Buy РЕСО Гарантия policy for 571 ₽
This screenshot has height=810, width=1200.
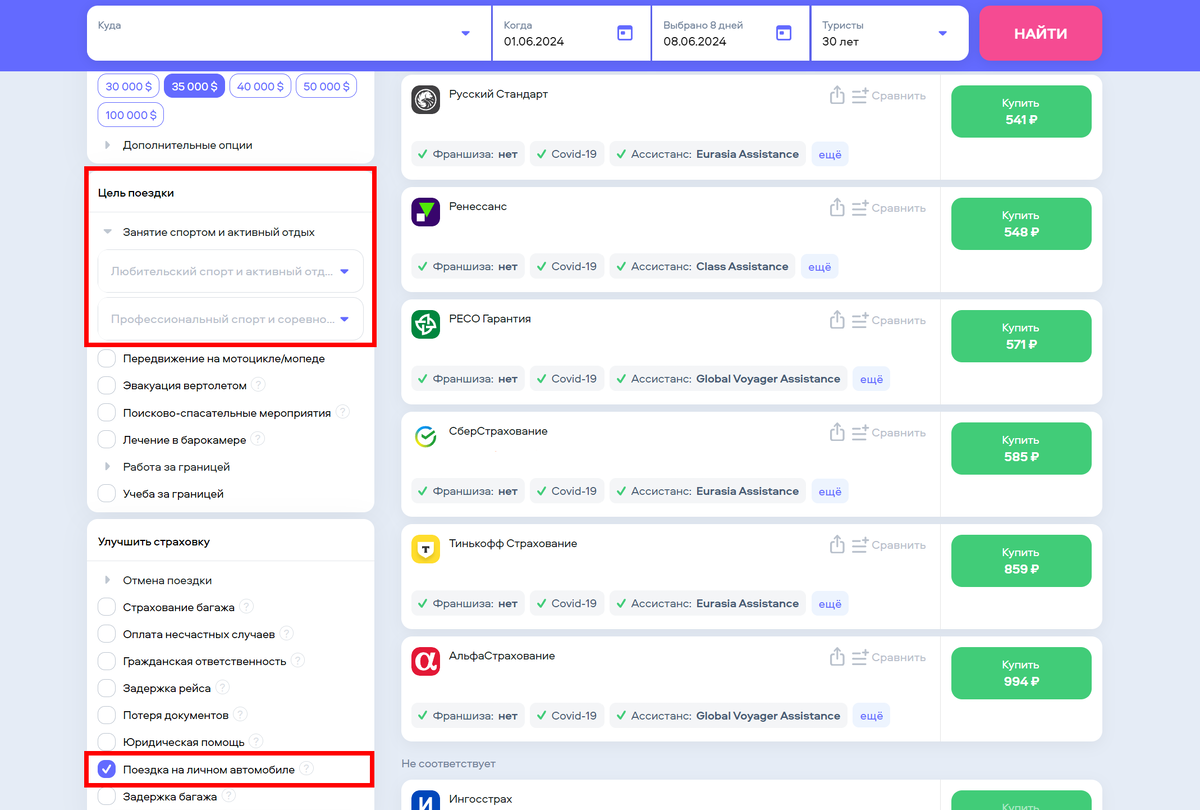(1021, 335)
